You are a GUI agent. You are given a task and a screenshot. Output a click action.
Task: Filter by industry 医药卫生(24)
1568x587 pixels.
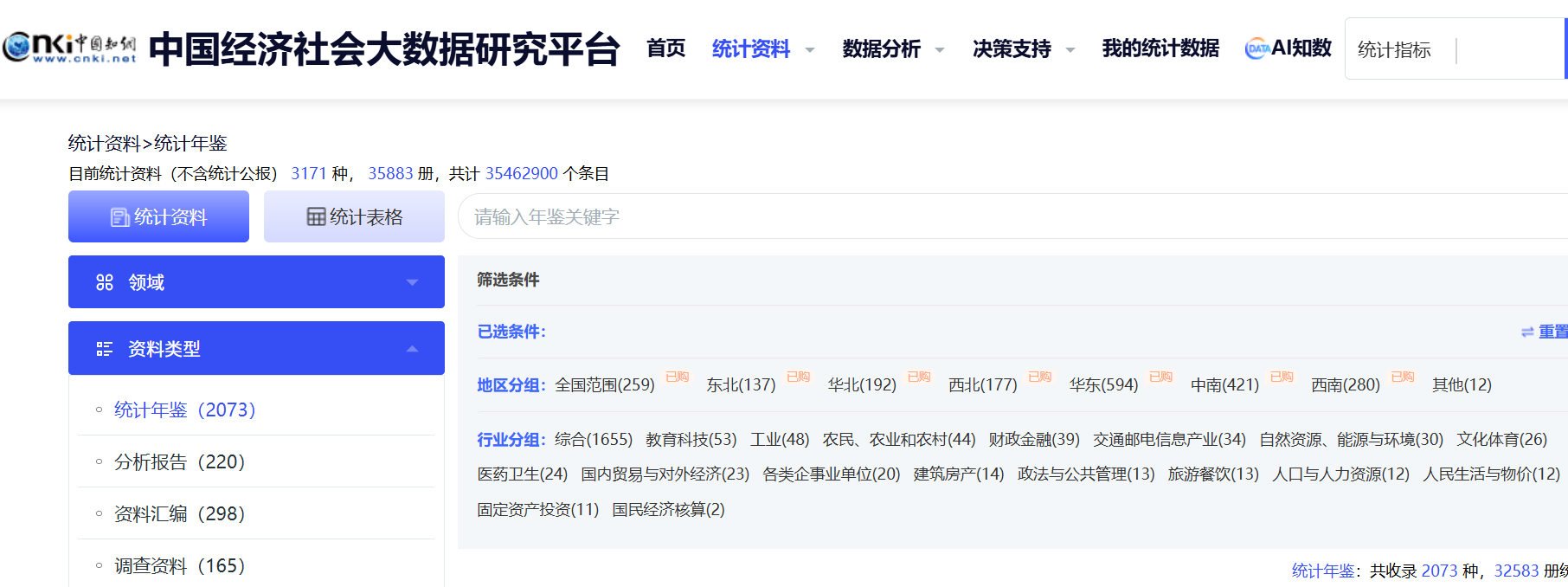pyautogui.click(x=523, y=474)
